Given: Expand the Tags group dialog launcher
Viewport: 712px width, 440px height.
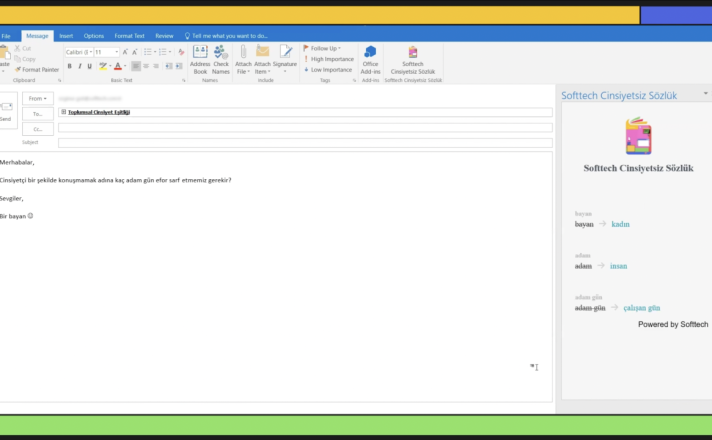Looking at the screenshot, I should [x=354, y=80].
